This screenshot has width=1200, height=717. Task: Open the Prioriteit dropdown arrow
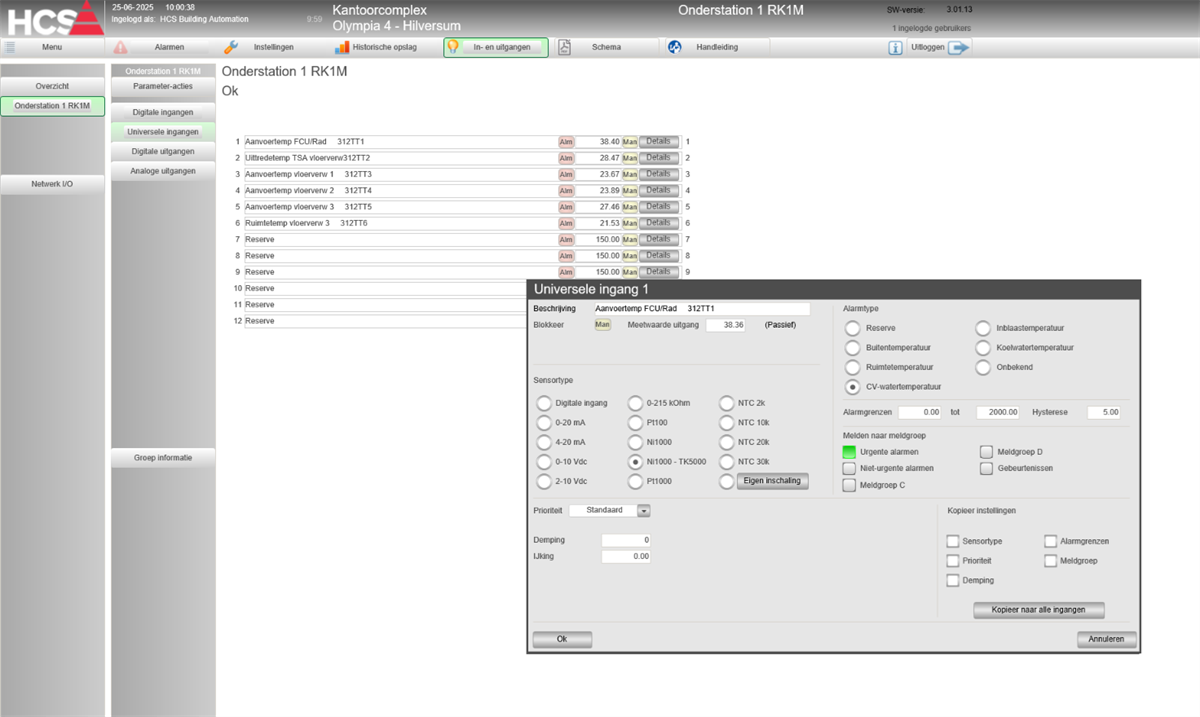click(643, 510)
